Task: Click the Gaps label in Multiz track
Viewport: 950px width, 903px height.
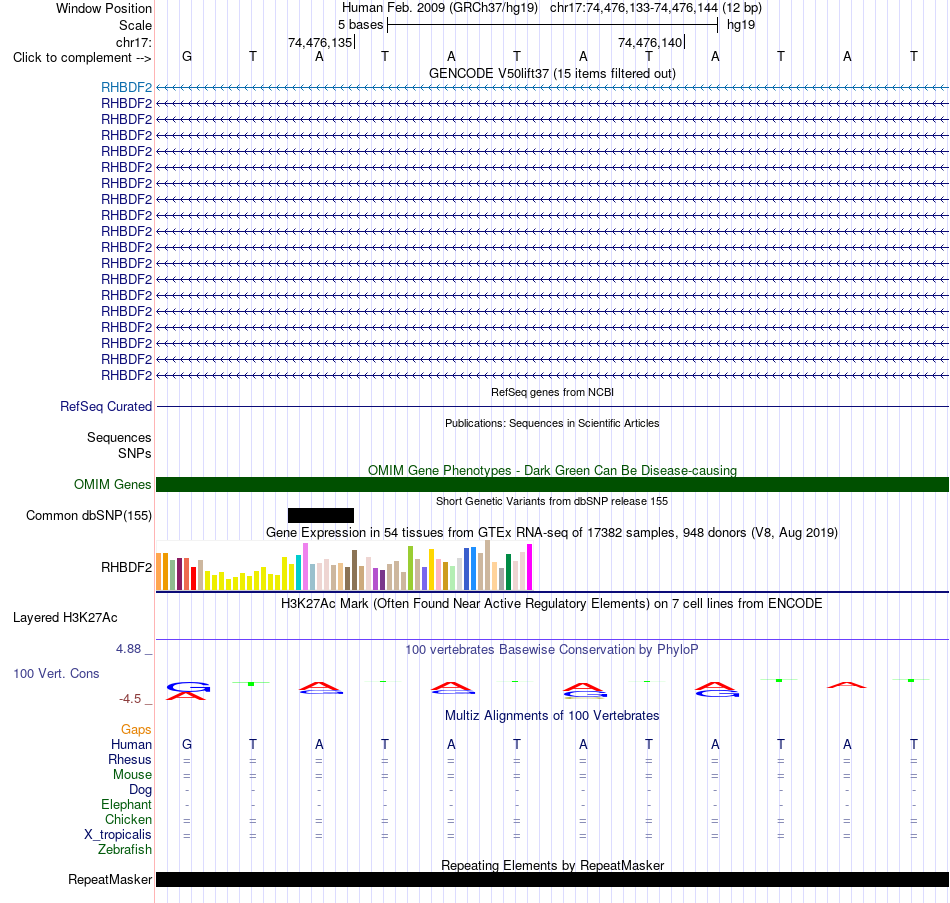Action: [136, 730]
